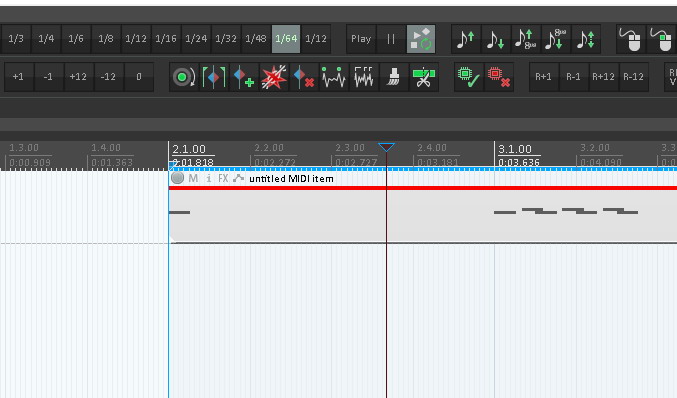Click the R-12 button
The height and width of the screenshot is (398, 677).
pyautogui.click(x=633, y=77)
